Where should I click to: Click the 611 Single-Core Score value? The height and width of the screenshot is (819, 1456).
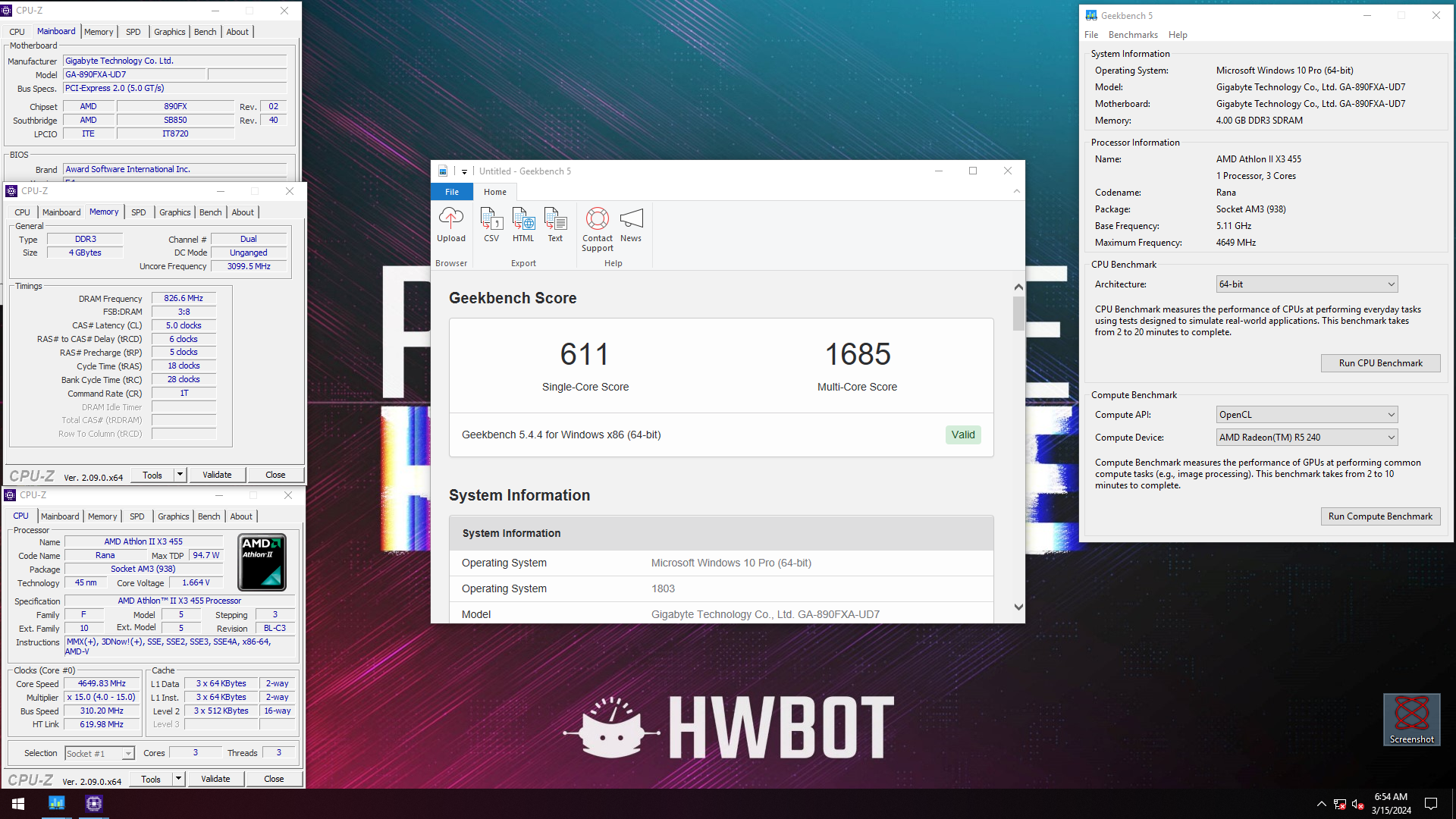tap(585, 354)
